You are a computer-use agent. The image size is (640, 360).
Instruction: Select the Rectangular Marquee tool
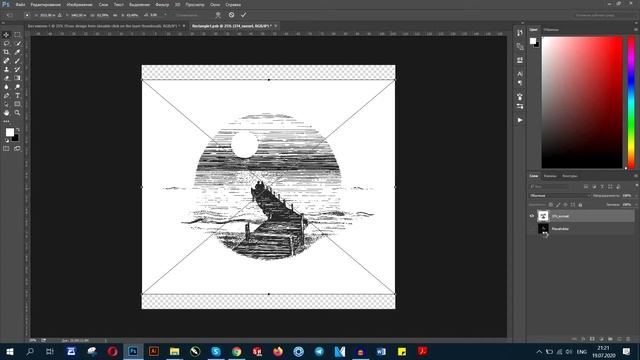[17, 35]
